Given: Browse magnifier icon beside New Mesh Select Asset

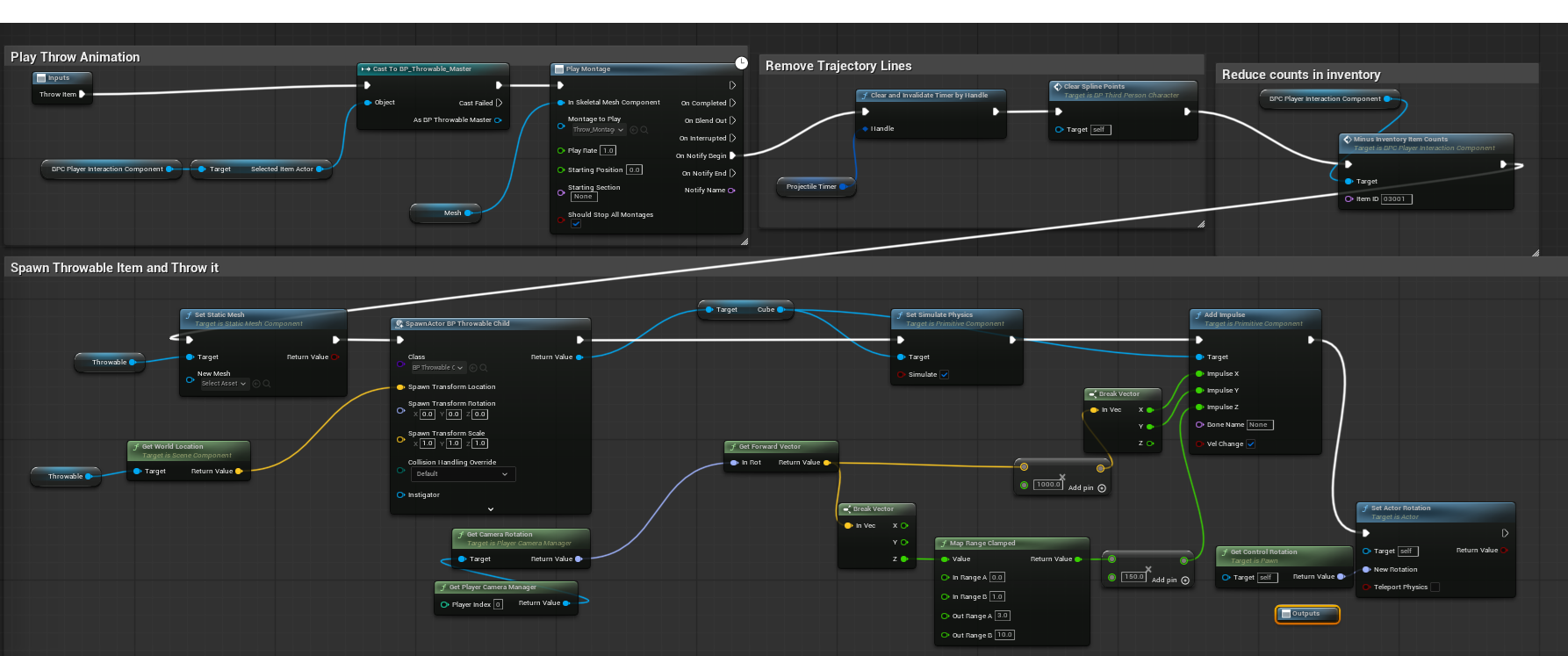Looking at the screenshot, I should click(x=267, y=384).
